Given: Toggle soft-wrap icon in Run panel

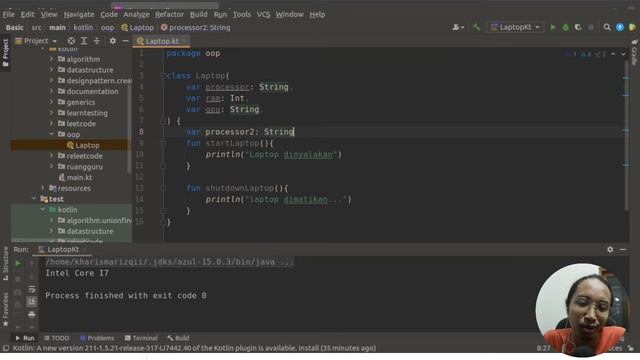Looking at the screenshot, I should pyautogui.click(x=32, y=289).
